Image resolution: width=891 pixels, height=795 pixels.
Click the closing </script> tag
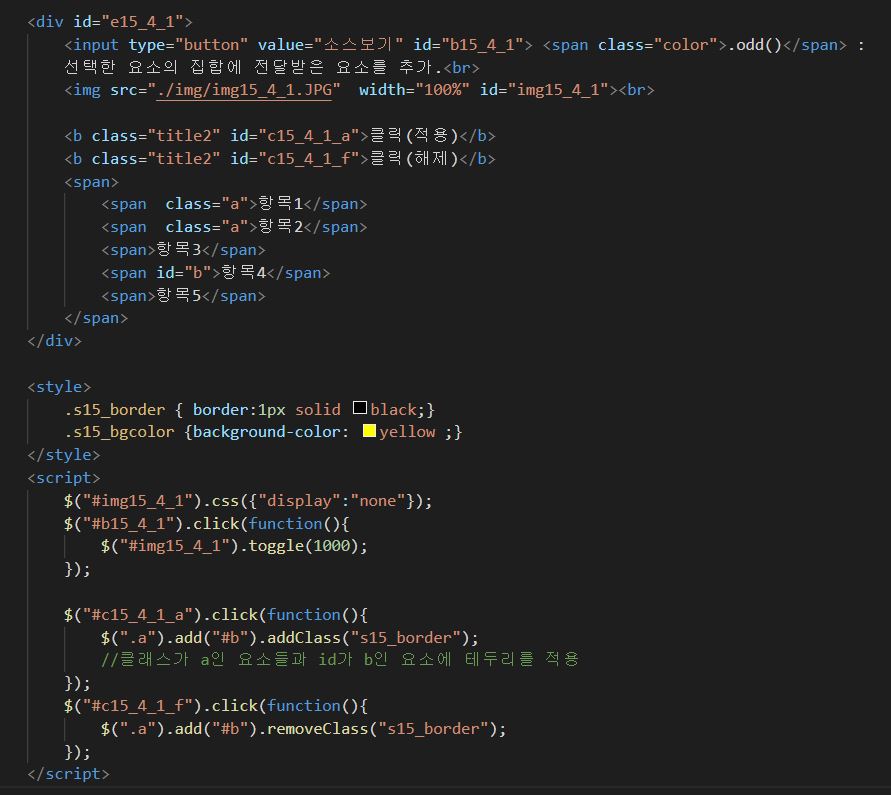68,773
